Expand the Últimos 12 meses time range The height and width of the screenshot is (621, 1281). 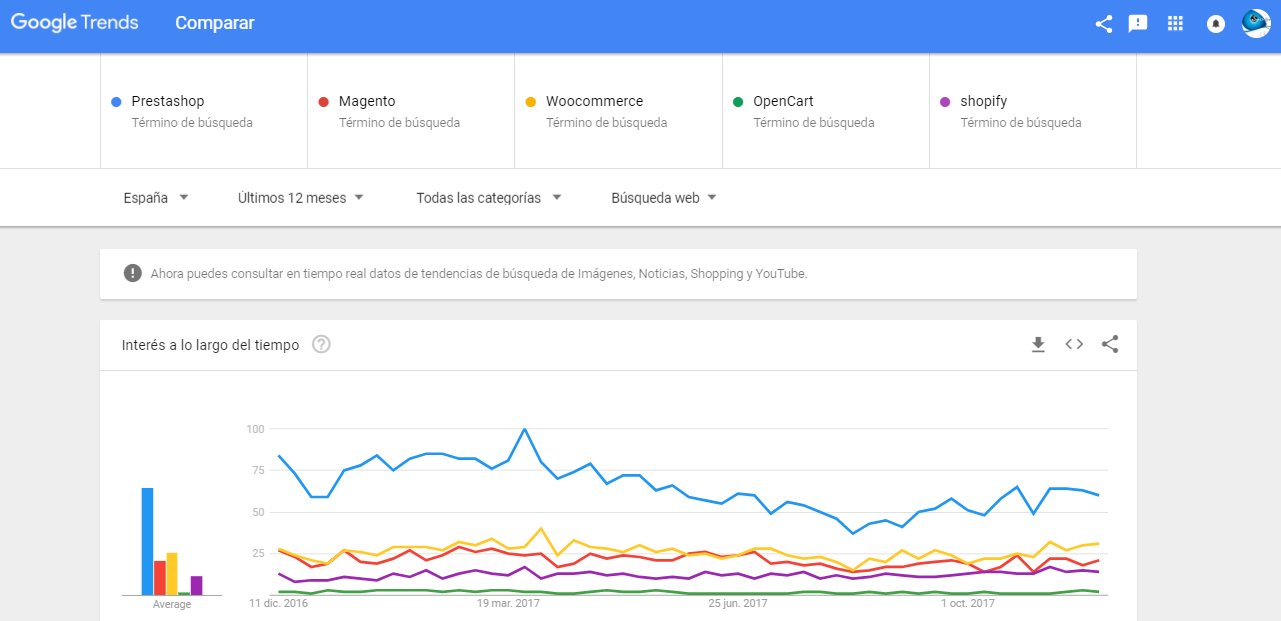point(300,198)
